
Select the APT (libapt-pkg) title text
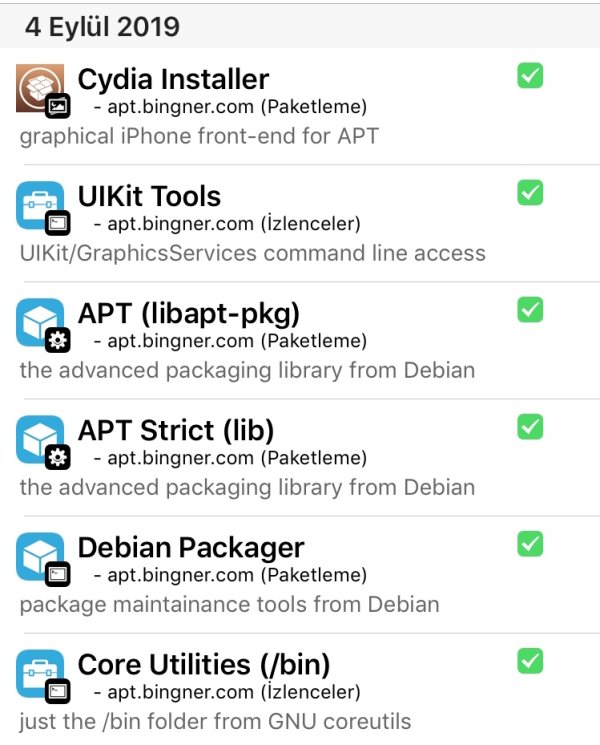point(188,313)
